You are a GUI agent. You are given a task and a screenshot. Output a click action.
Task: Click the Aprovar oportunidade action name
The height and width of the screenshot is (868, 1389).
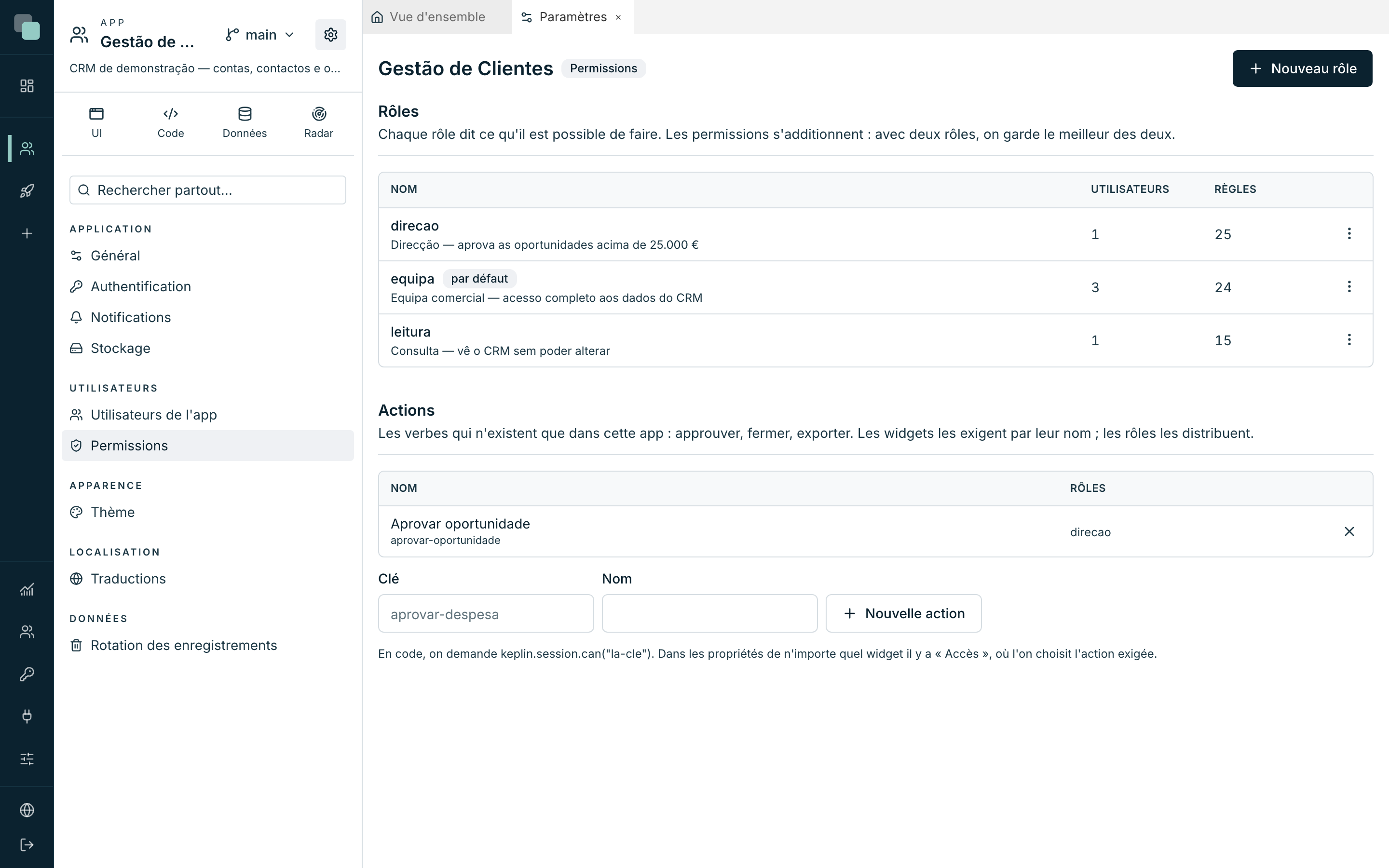[460, 524]
